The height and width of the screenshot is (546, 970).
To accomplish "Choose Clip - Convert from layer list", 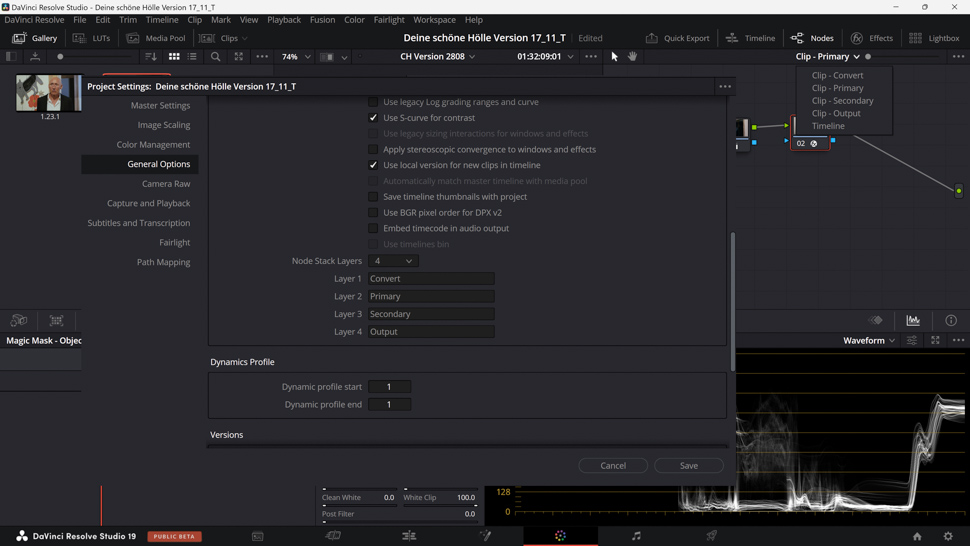I will pyautogui.click(x=837, y=75).
